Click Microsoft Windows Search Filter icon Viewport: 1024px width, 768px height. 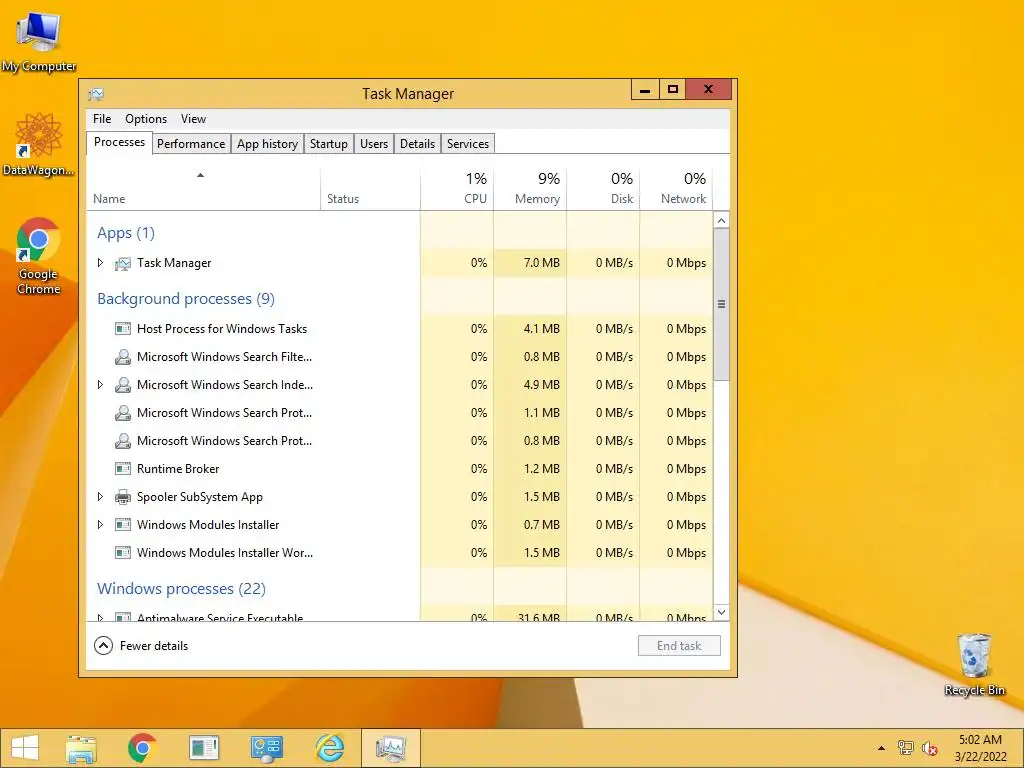(123, 357)
